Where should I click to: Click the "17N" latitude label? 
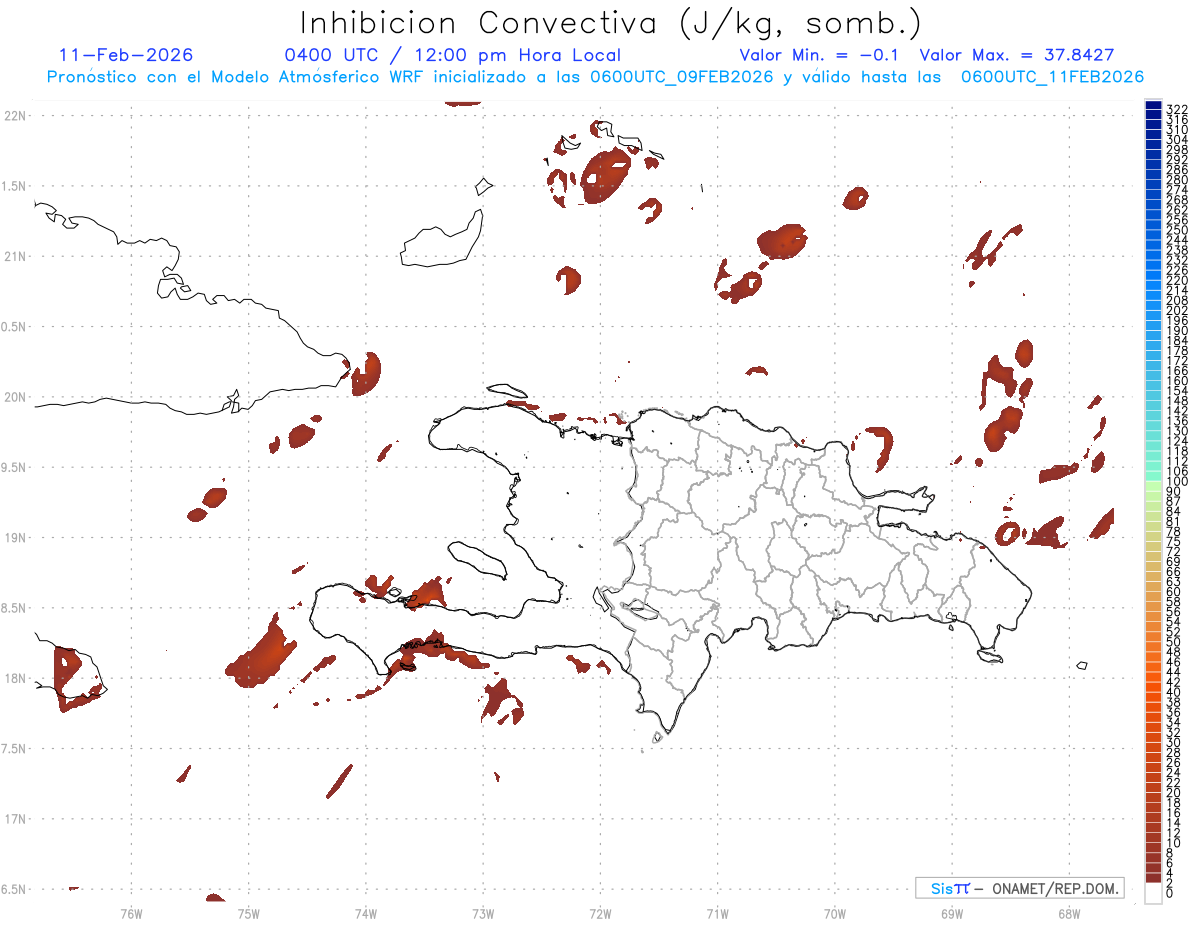click(x=15, y=819)
